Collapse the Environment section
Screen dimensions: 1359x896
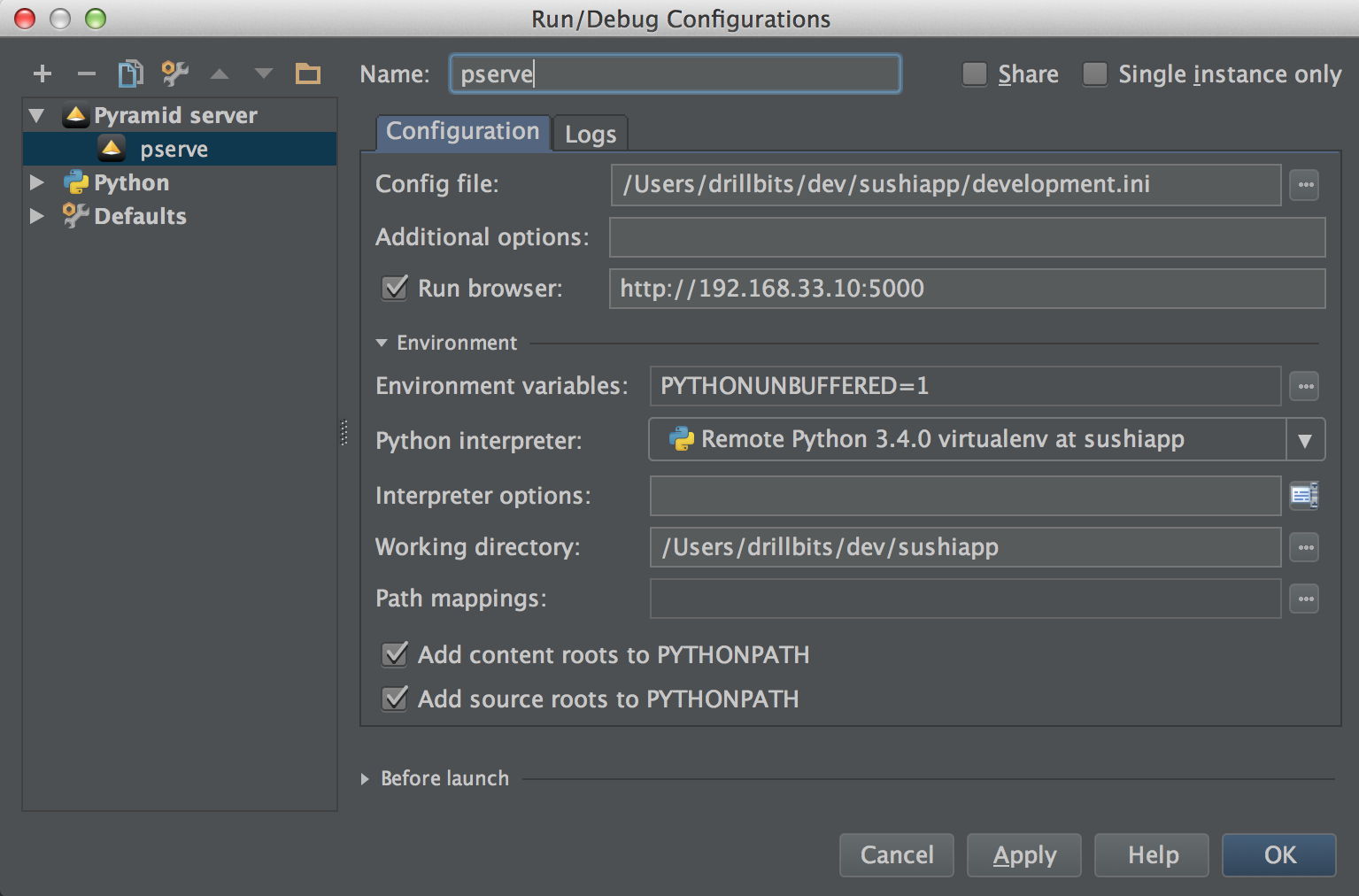pos(381,343)
